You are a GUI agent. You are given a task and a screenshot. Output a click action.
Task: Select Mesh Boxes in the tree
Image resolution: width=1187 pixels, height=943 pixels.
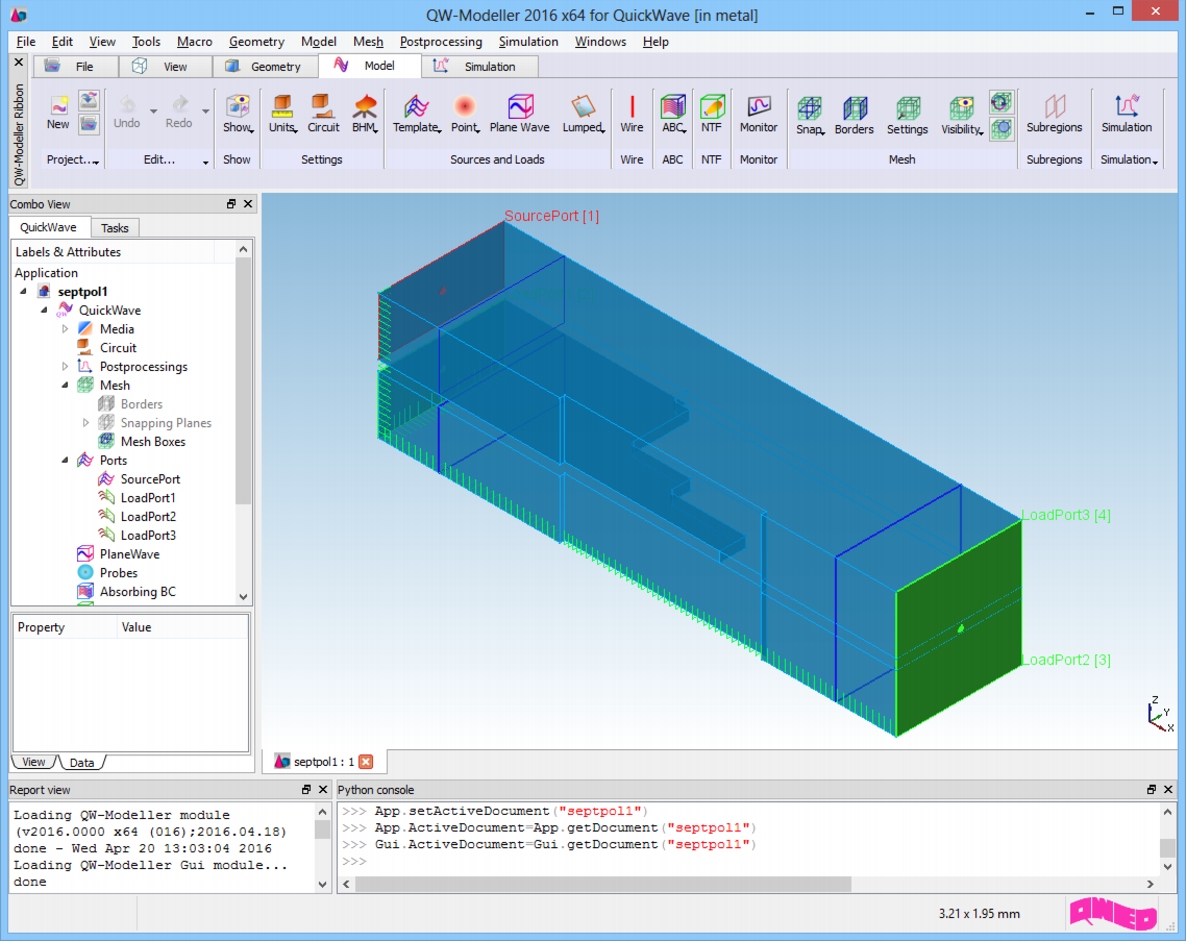(152, 442)
